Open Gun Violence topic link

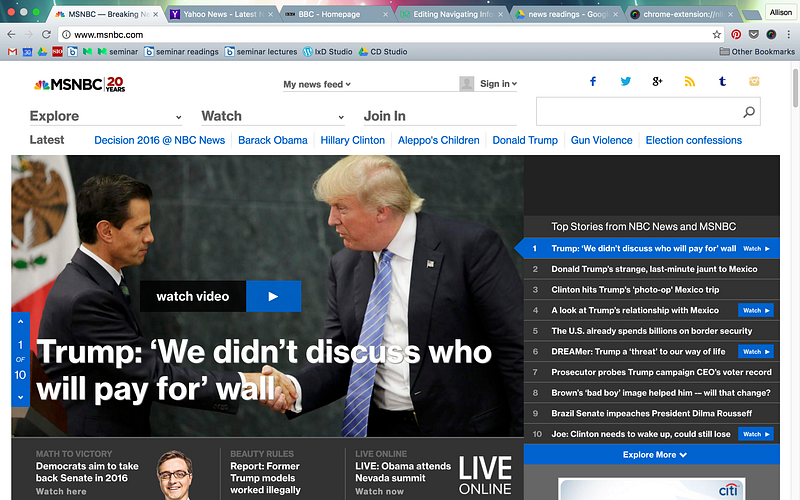click(x=602, y=140)
